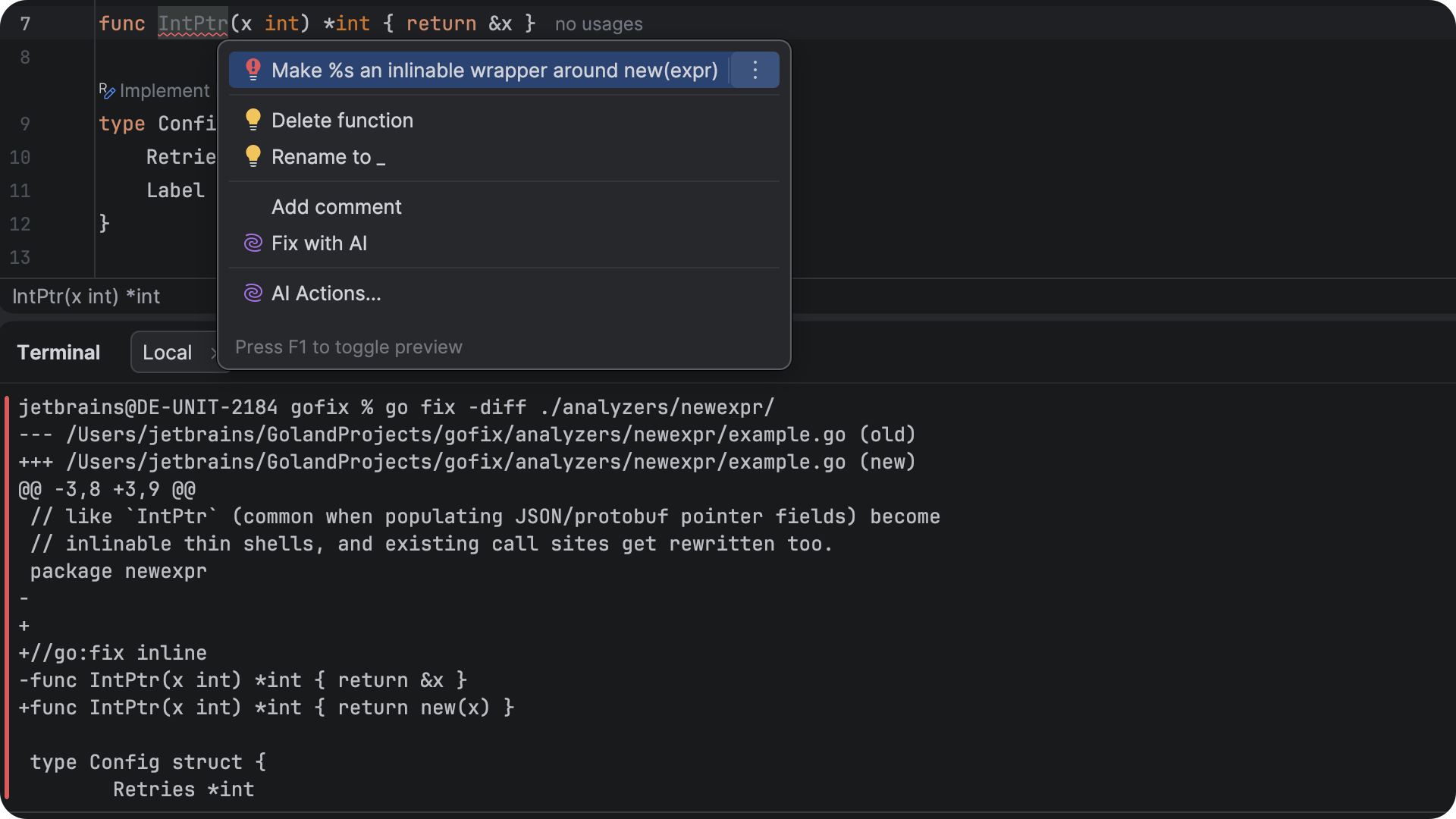The image size is (1456, 819).
Task: Click the Delete function bulb icon
Action: tap(253, 120)
